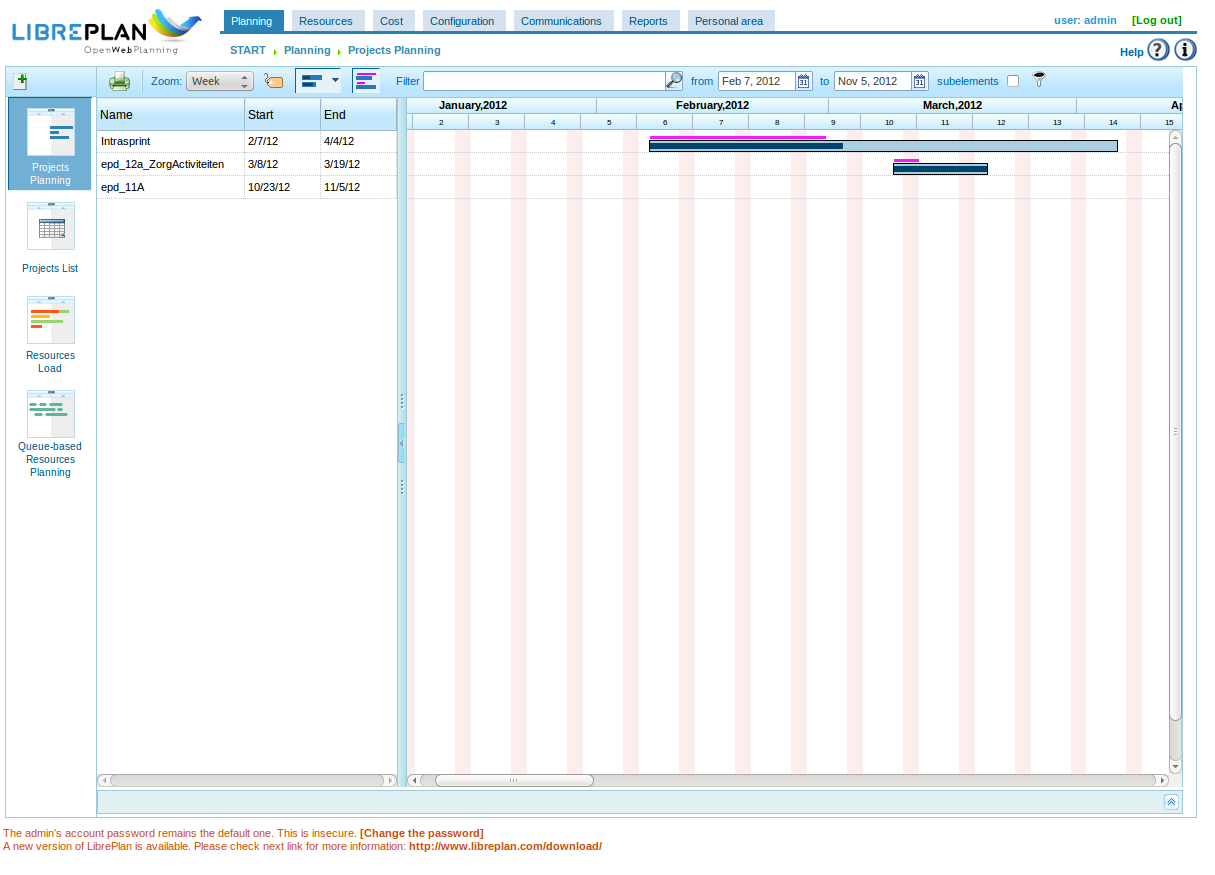
Task: Click the create new project icon
Action: (x=20, y=82)
